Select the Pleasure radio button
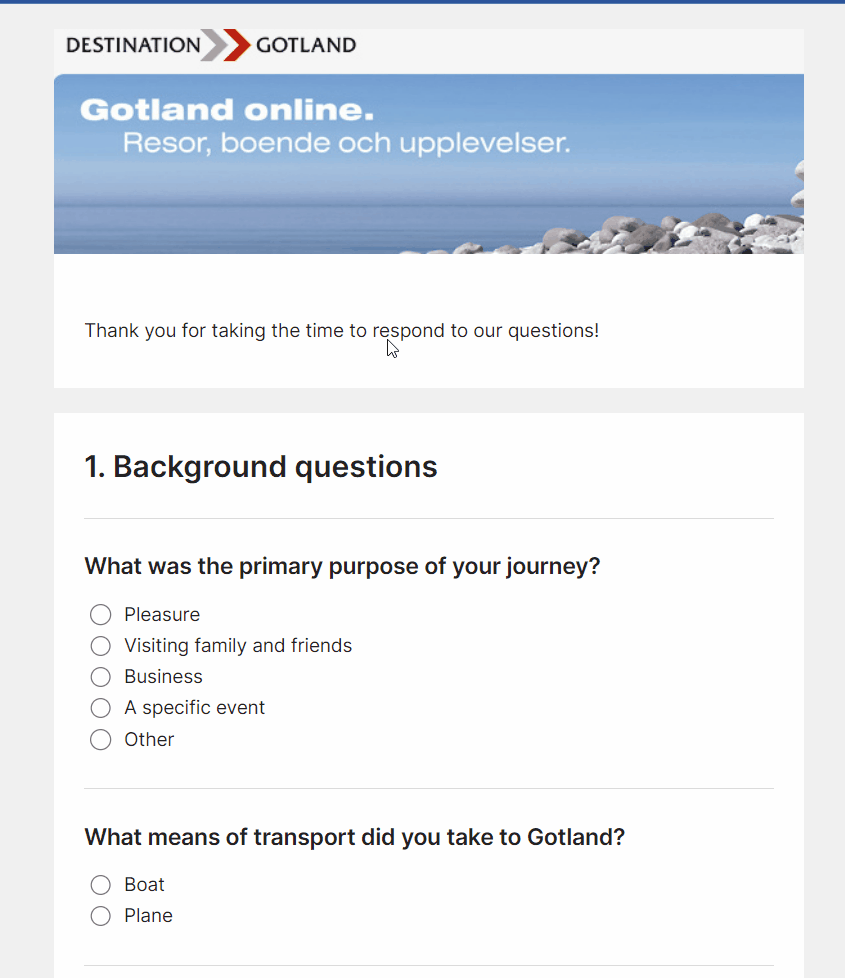Image resolution: width=845 pixels, height=978 pixels. click(x=100, y=614)
